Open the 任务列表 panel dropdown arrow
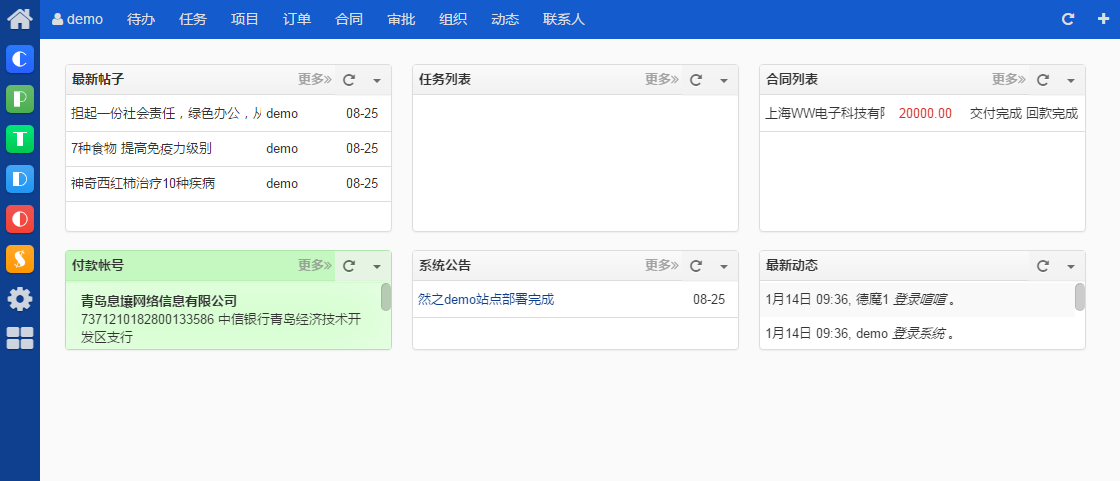Image resolution: width=1120 pixels, height=481 pixels. pos(724,80)
